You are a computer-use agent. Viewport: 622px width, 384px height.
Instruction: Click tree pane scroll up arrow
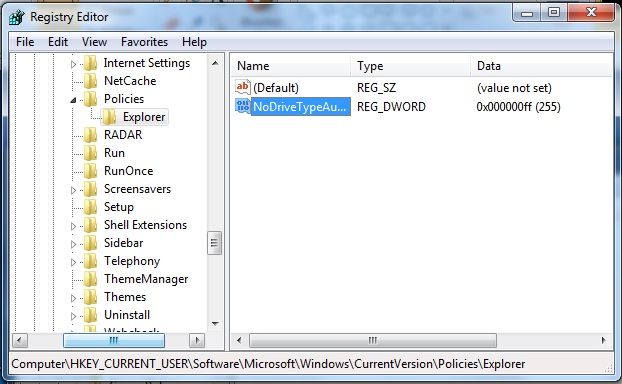coord(215,63)
